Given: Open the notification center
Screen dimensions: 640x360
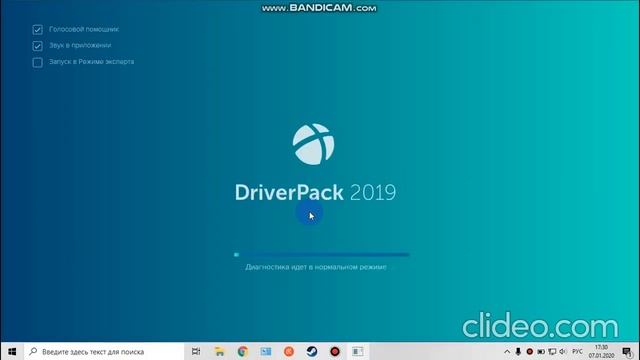Looking at the screenshot, I should click(x=627, y=351).
